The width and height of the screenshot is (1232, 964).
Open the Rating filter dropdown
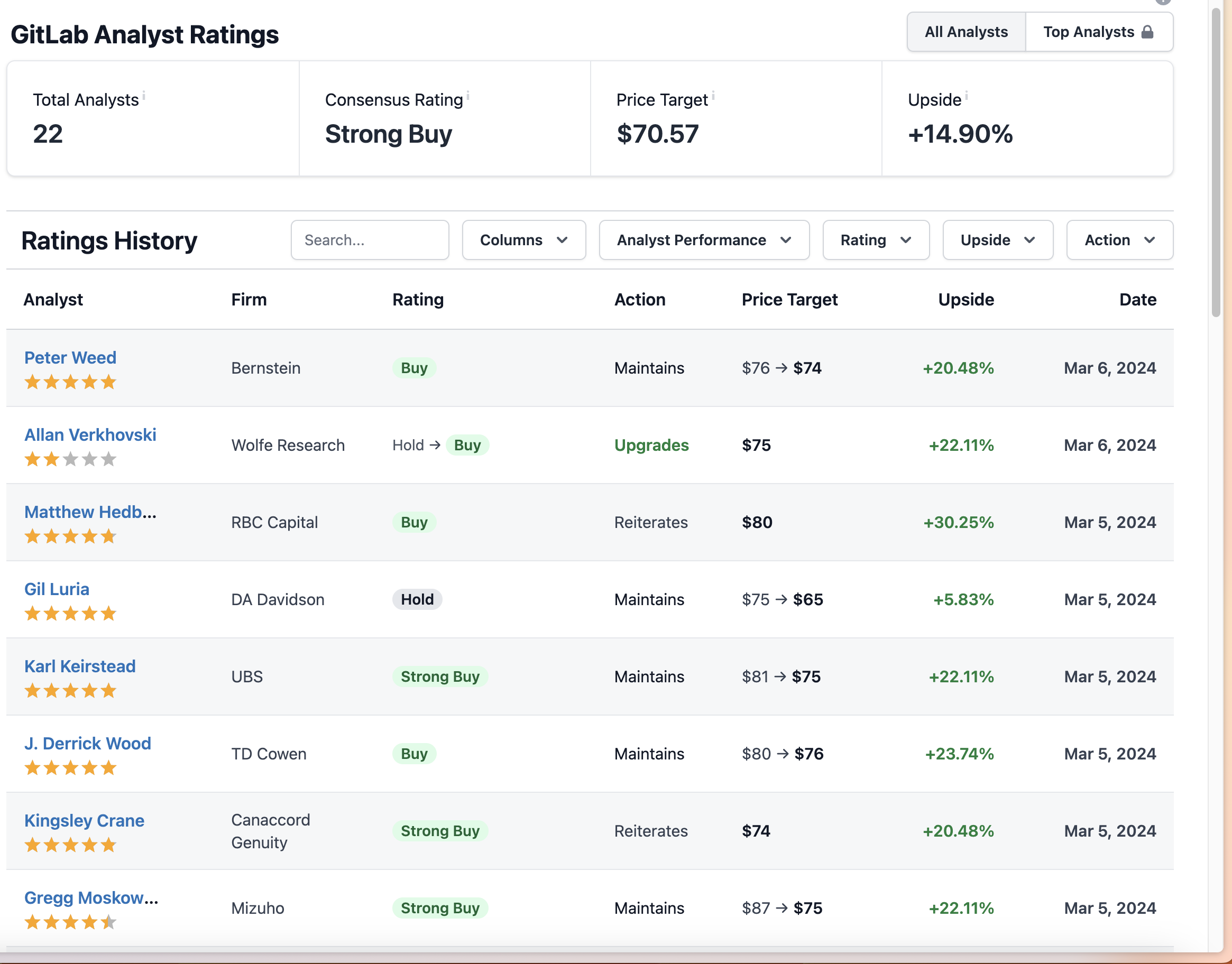click(x=875, y=240)
